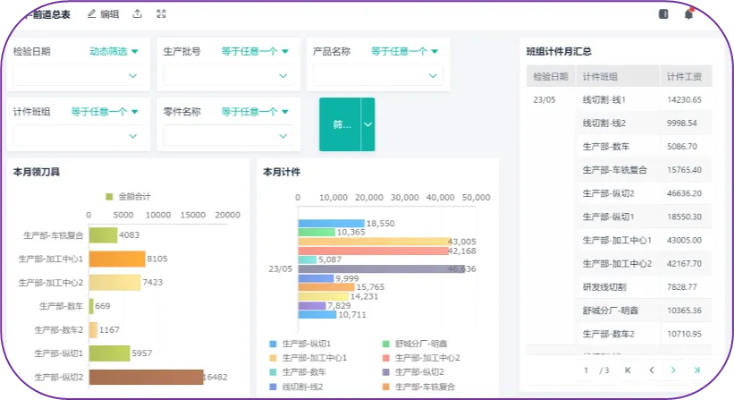Click the page number input field
Viewport: 734px width, 400px height.
coord(587,370)
